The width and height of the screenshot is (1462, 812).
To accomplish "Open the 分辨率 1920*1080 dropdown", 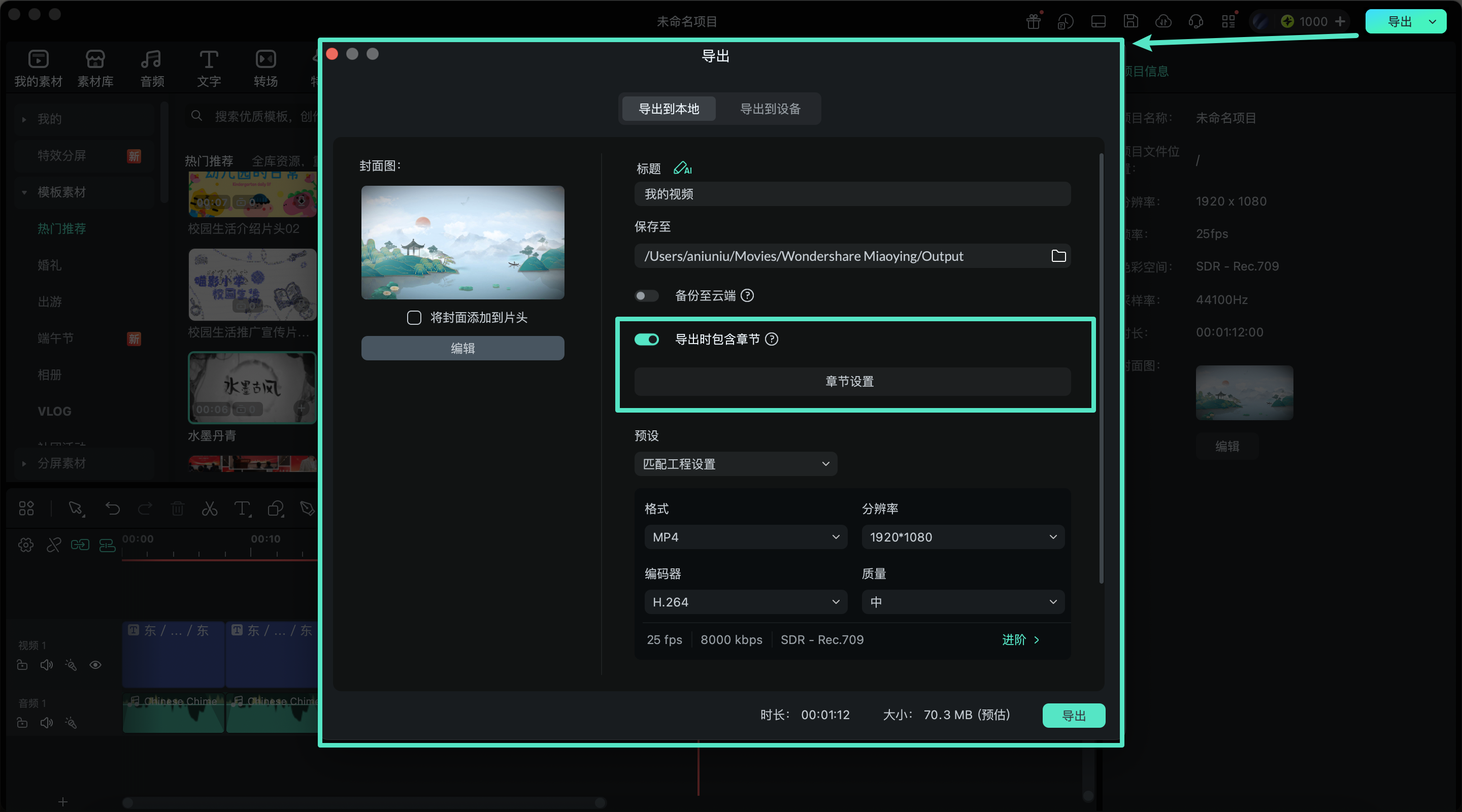I will pyautogui.click(x=963, y=537).
